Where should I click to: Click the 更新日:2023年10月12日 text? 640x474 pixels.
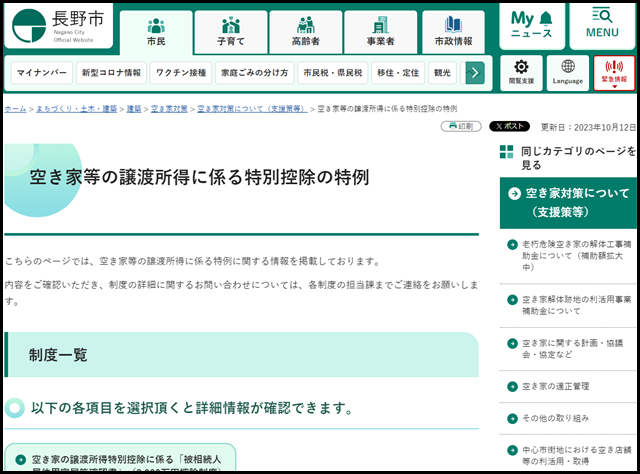click(x=588, y=127)
